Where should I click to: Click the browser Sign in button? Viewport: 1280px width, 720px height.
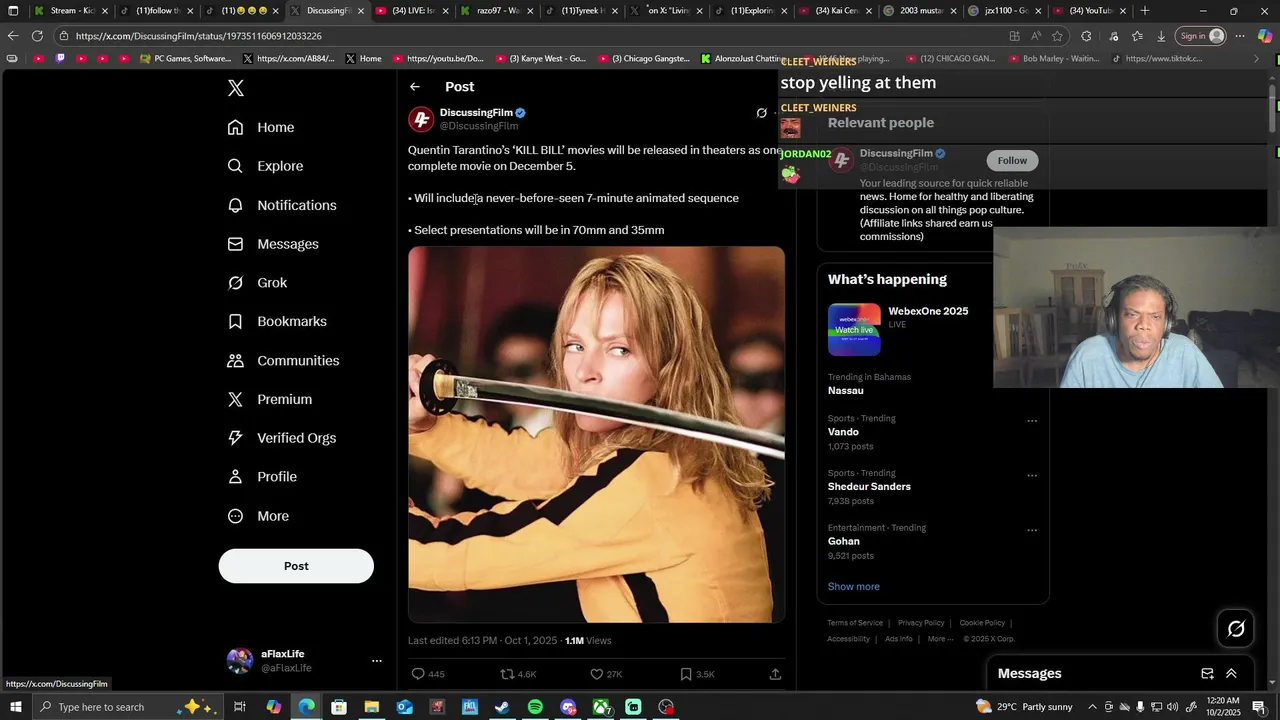(1201, 36)
